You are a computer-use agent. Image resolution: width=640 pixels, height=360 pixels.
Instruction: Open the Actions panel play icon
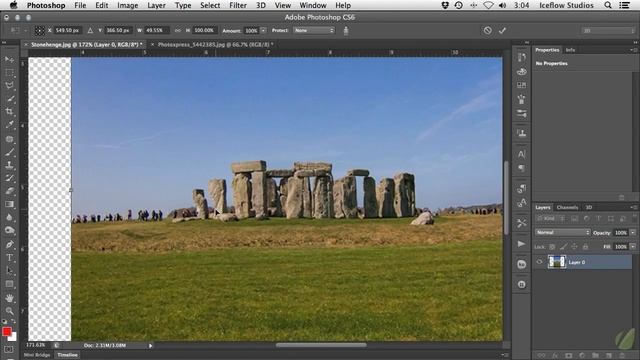521,244
